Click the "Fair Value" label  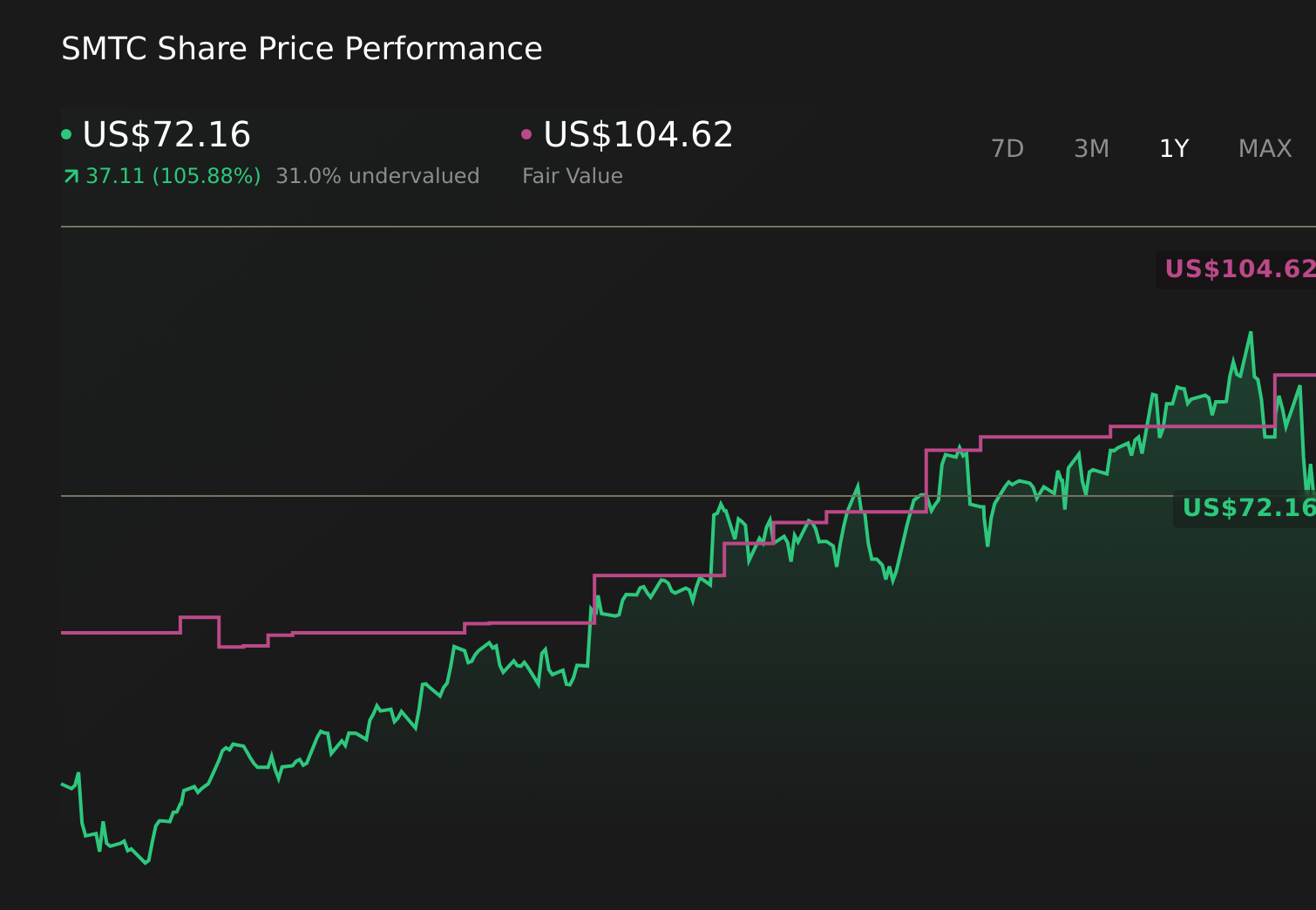coord(572,175)
